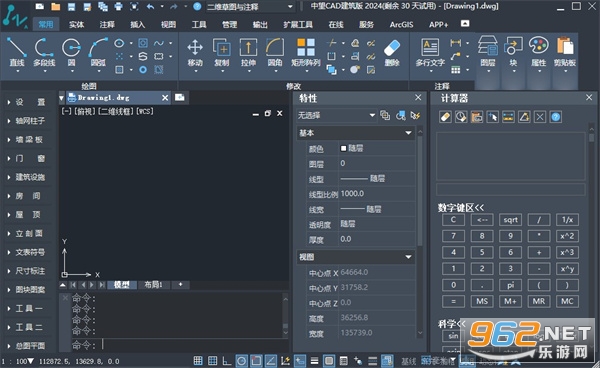Click the 颜色 随层 color swatch value

click(x=377, y=148)
